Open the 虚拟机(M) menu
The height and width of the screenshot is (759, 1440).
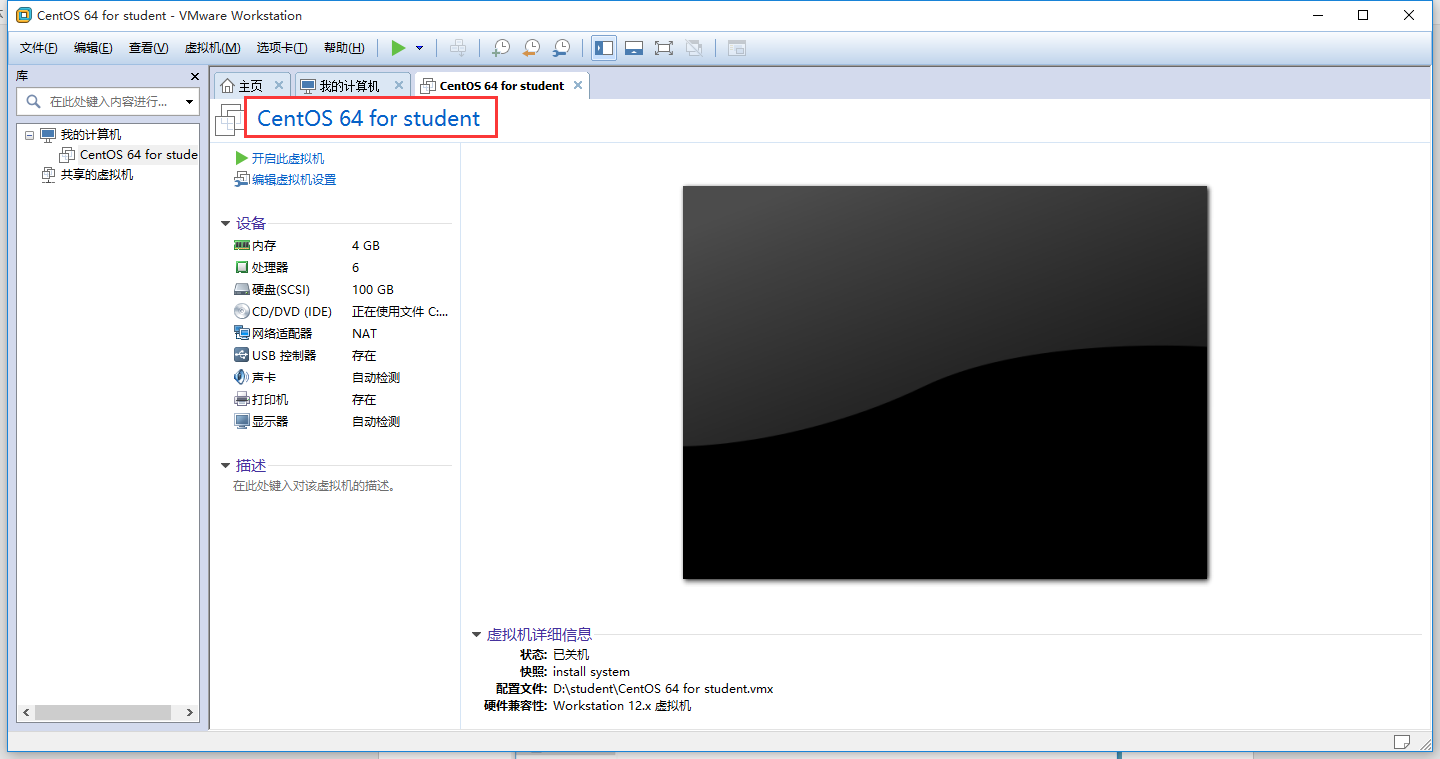[212, 48]
